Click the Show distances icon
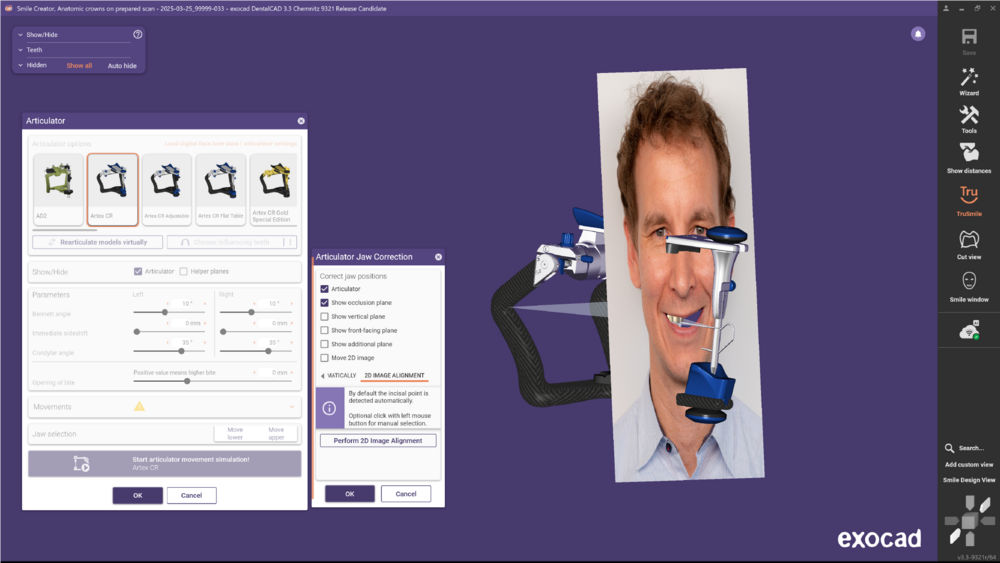 [969, 153]
